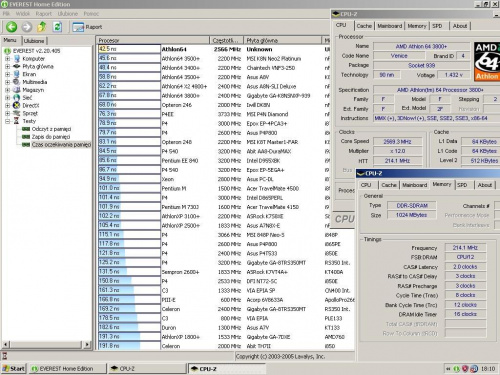Click the hourglass icon in status bar

[x=5, y=356]
